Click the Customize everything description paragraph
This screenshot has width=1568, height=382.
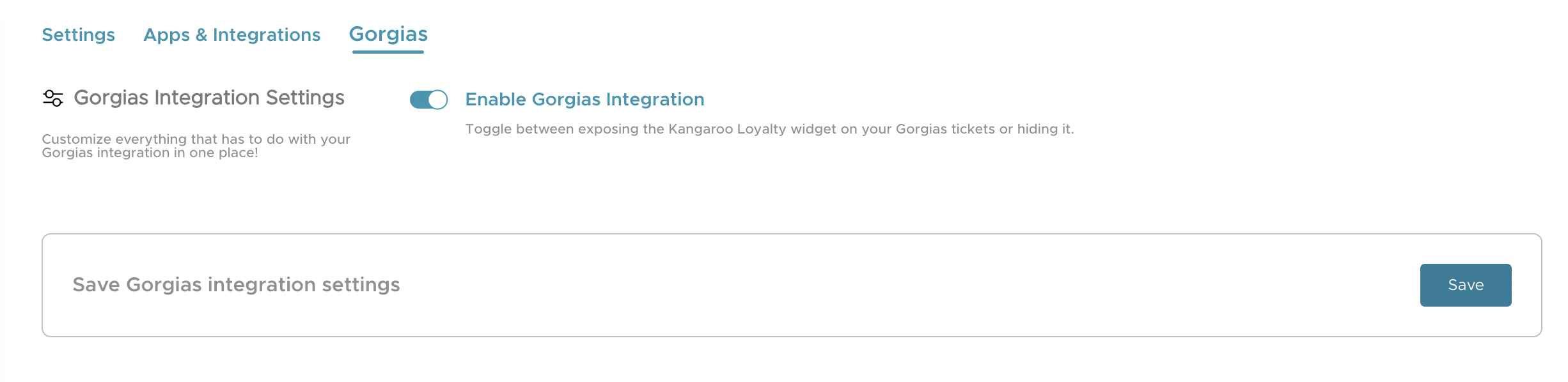196,146
